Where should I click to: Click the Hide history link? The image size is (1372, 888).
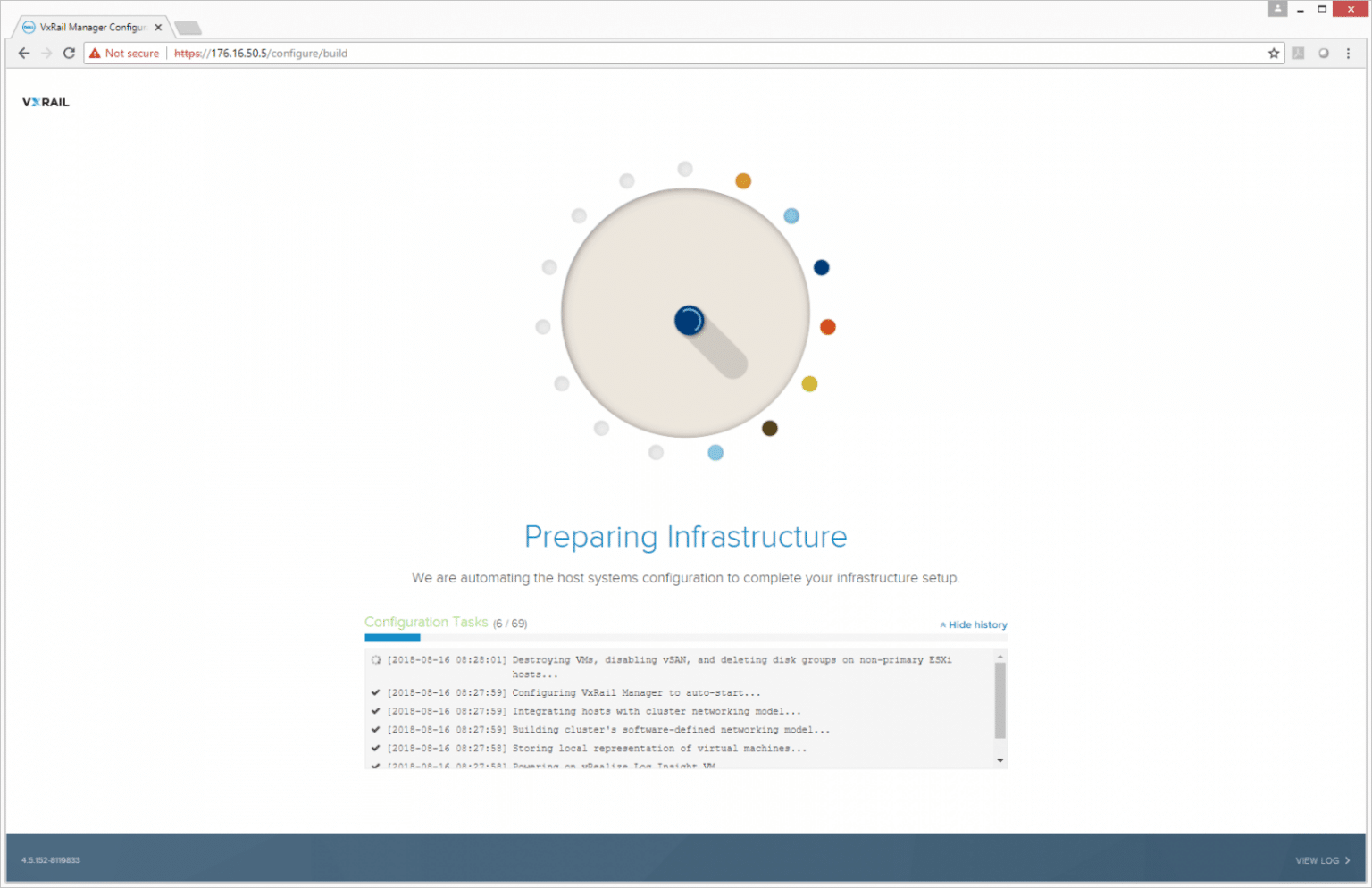[974, 624]
